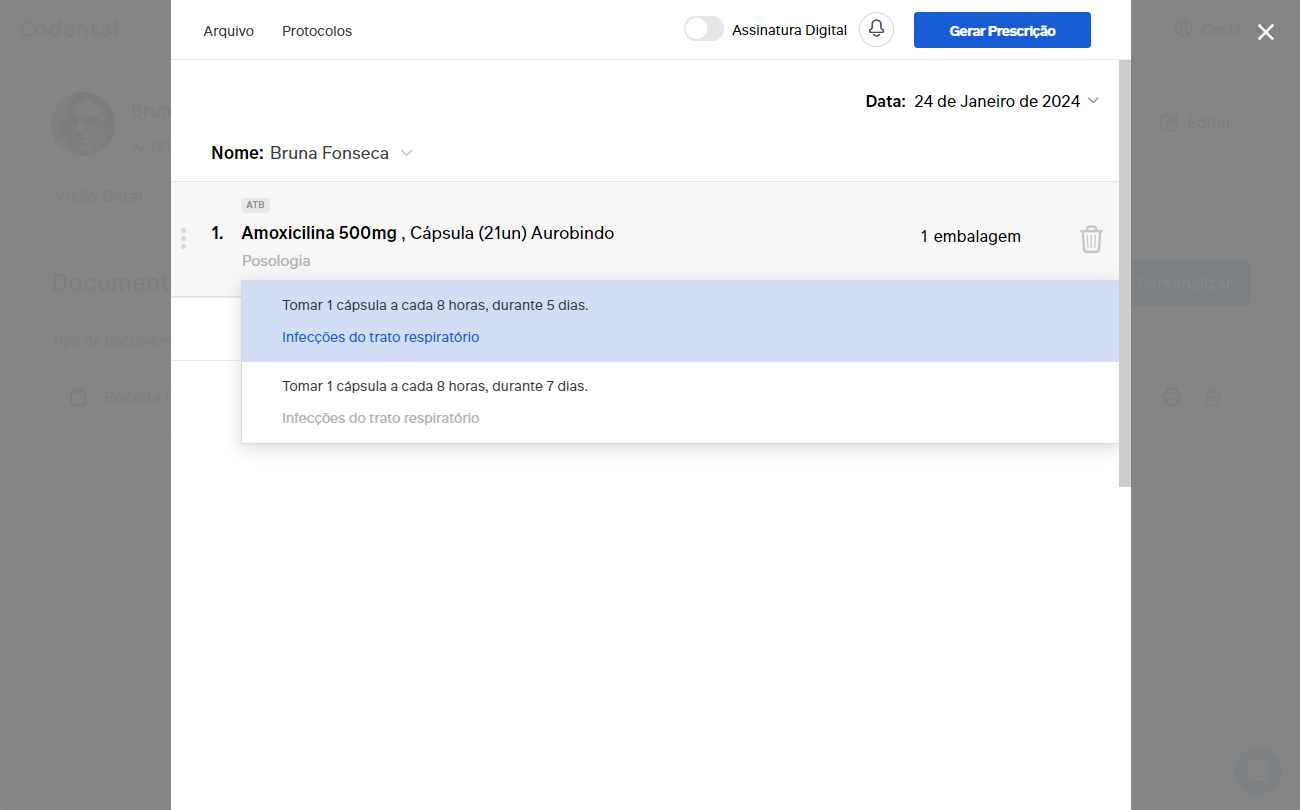The width and height of the screenshot is (1300, 810).
Task: Click the 1 embalagem quantity text
Action: 970,237
